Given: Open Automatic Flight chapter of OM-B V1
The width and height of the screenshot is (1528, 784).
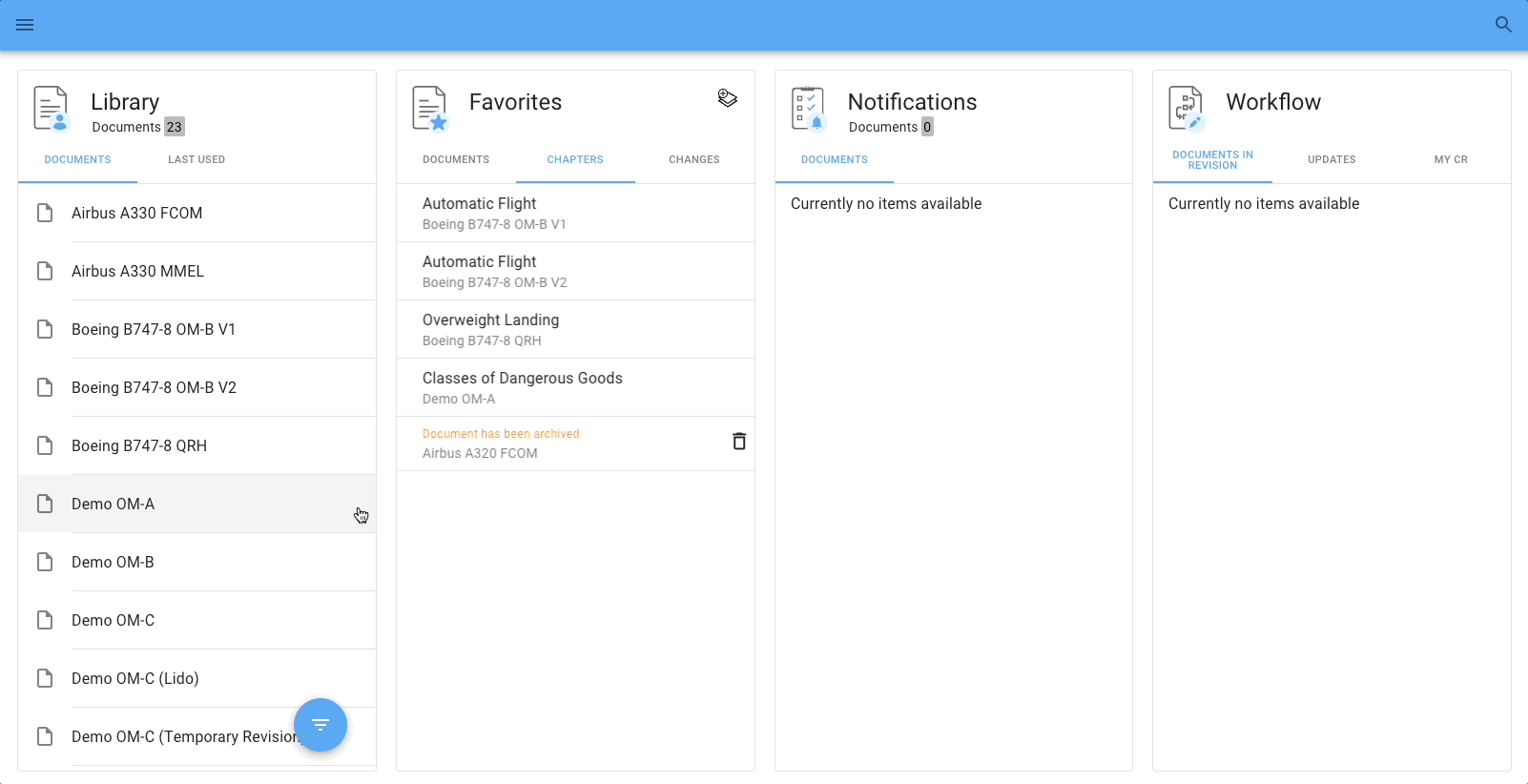Looking at the screenshot, I should click(x=575, y=213).
